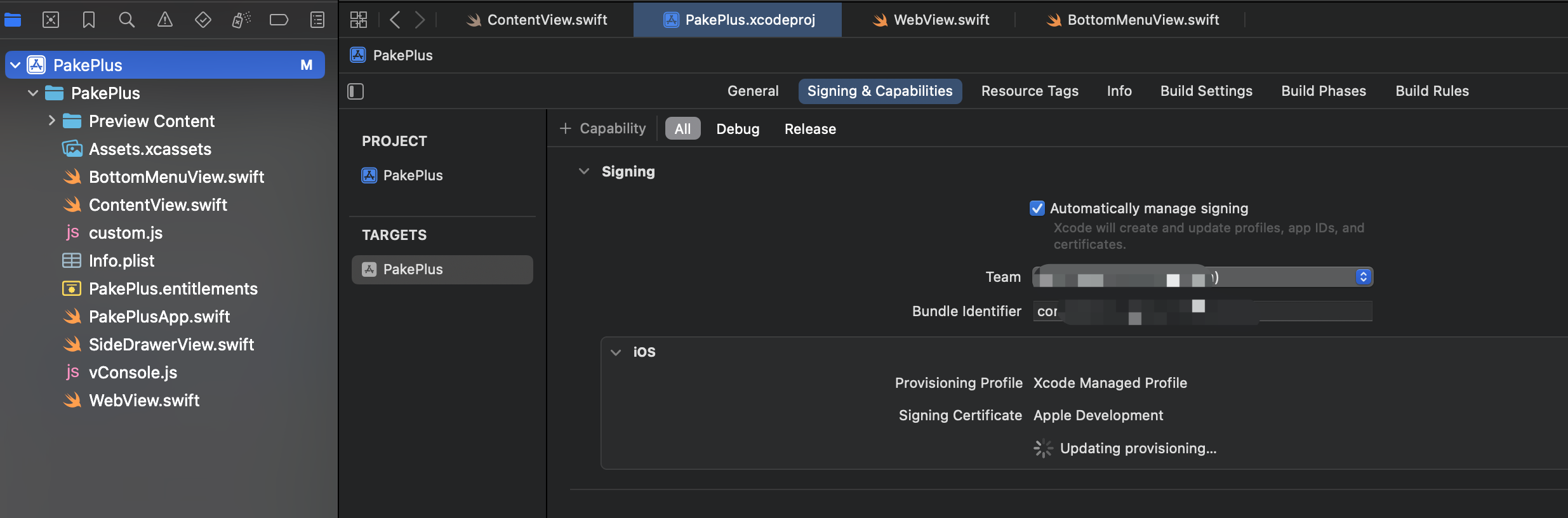Screen dimensions: 1568x518
Task: Open the Debug navigator icon
Action: coord(241,20)
